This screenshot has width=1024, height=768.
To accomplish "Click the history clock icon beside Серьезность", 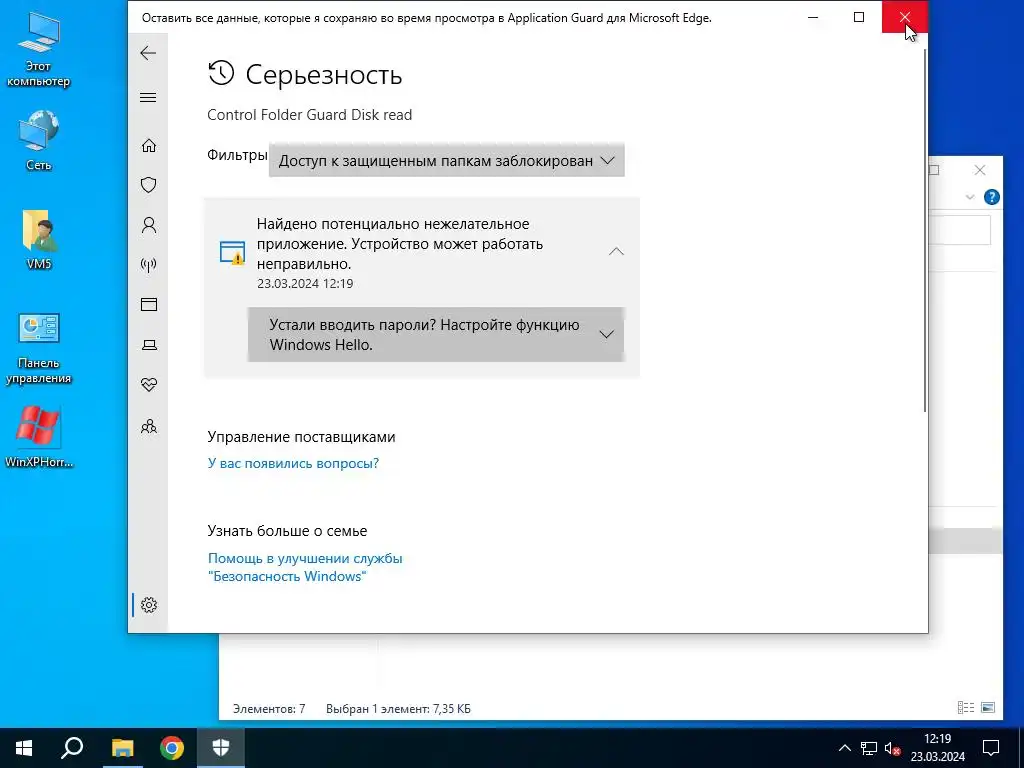I will 221,73.
